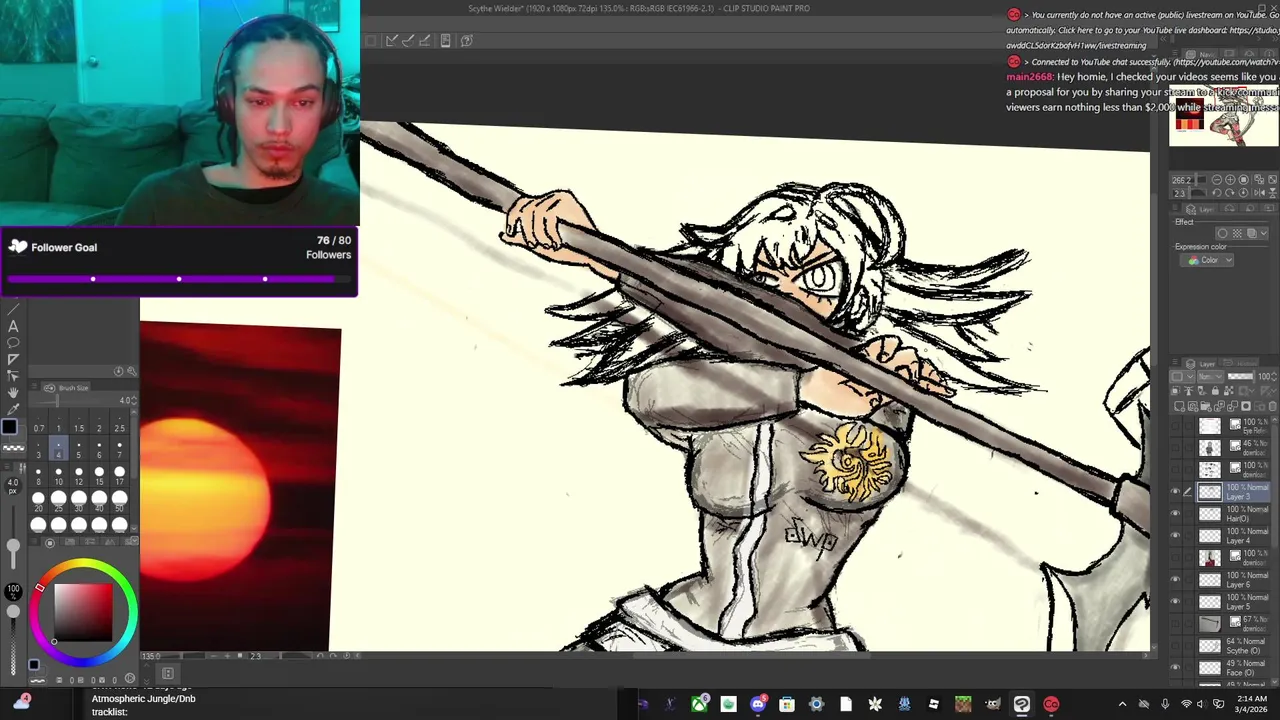This screenshot has width=1280, height=720.
Task: Click the Follower Goal progress bar
Action: pos(178,279)
